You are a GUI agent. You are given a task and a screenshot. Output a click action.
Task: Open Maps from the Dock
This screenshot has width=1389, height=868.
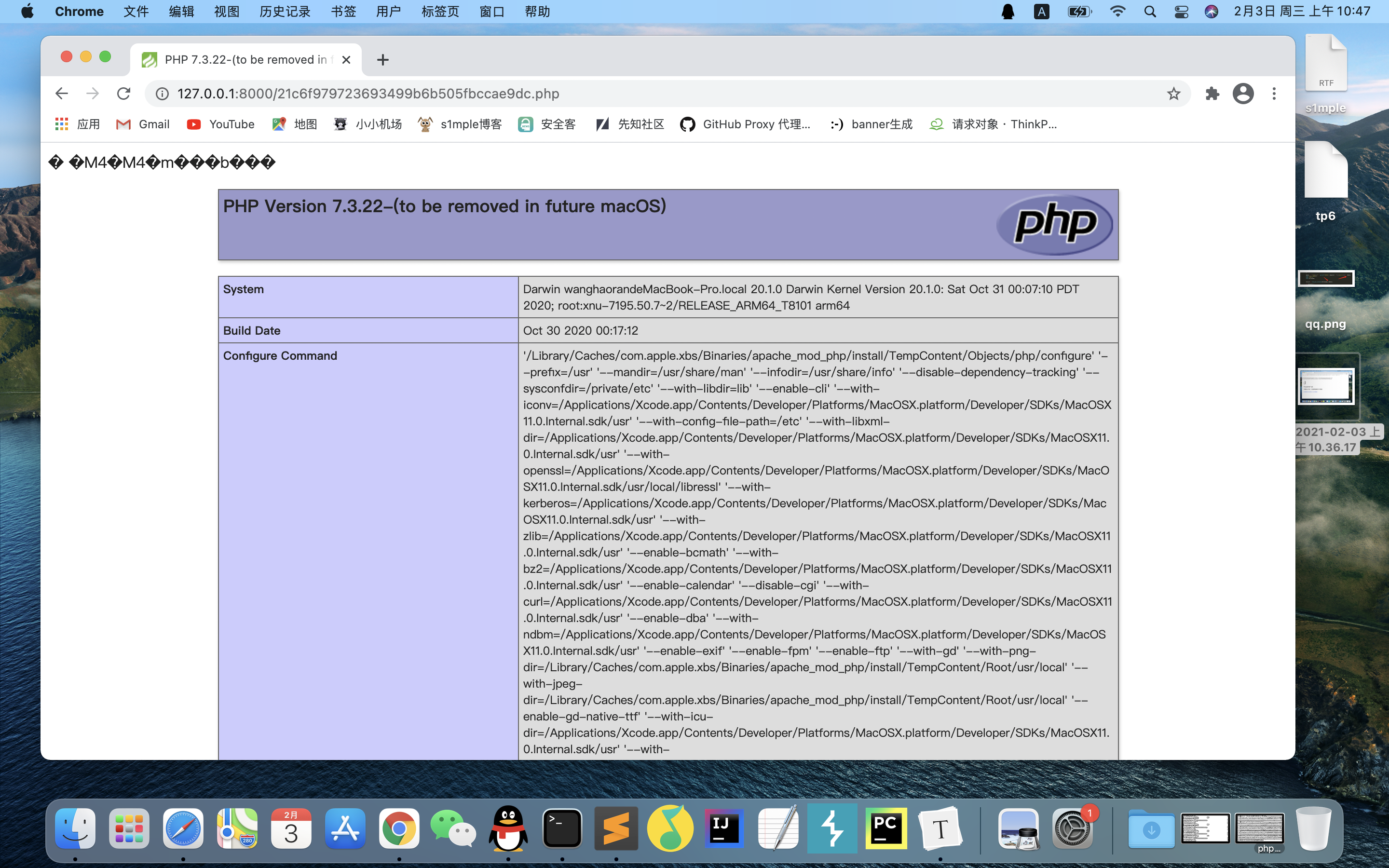[x=237, y=828]
